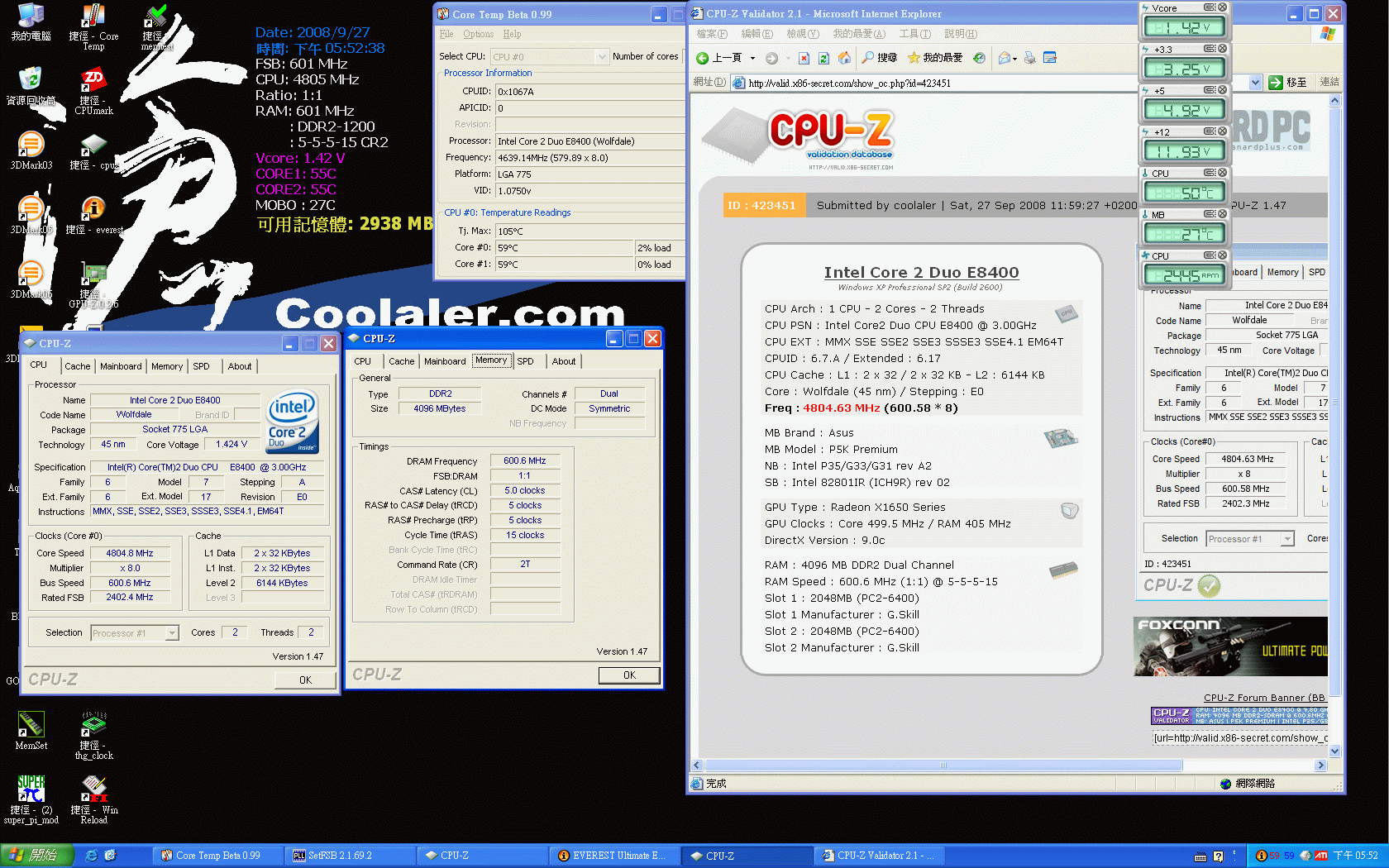The height and width of the screenshot is (868, 1389).
Task: Open the Mail icon dropdown arrow
Action: tap(1014, 59)
